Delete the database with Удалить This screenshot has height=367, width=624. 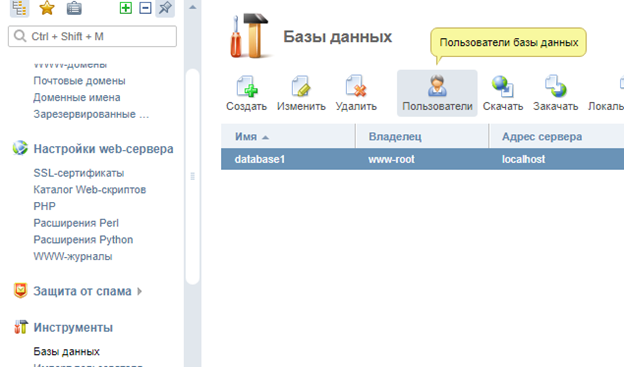click(356, 94)
